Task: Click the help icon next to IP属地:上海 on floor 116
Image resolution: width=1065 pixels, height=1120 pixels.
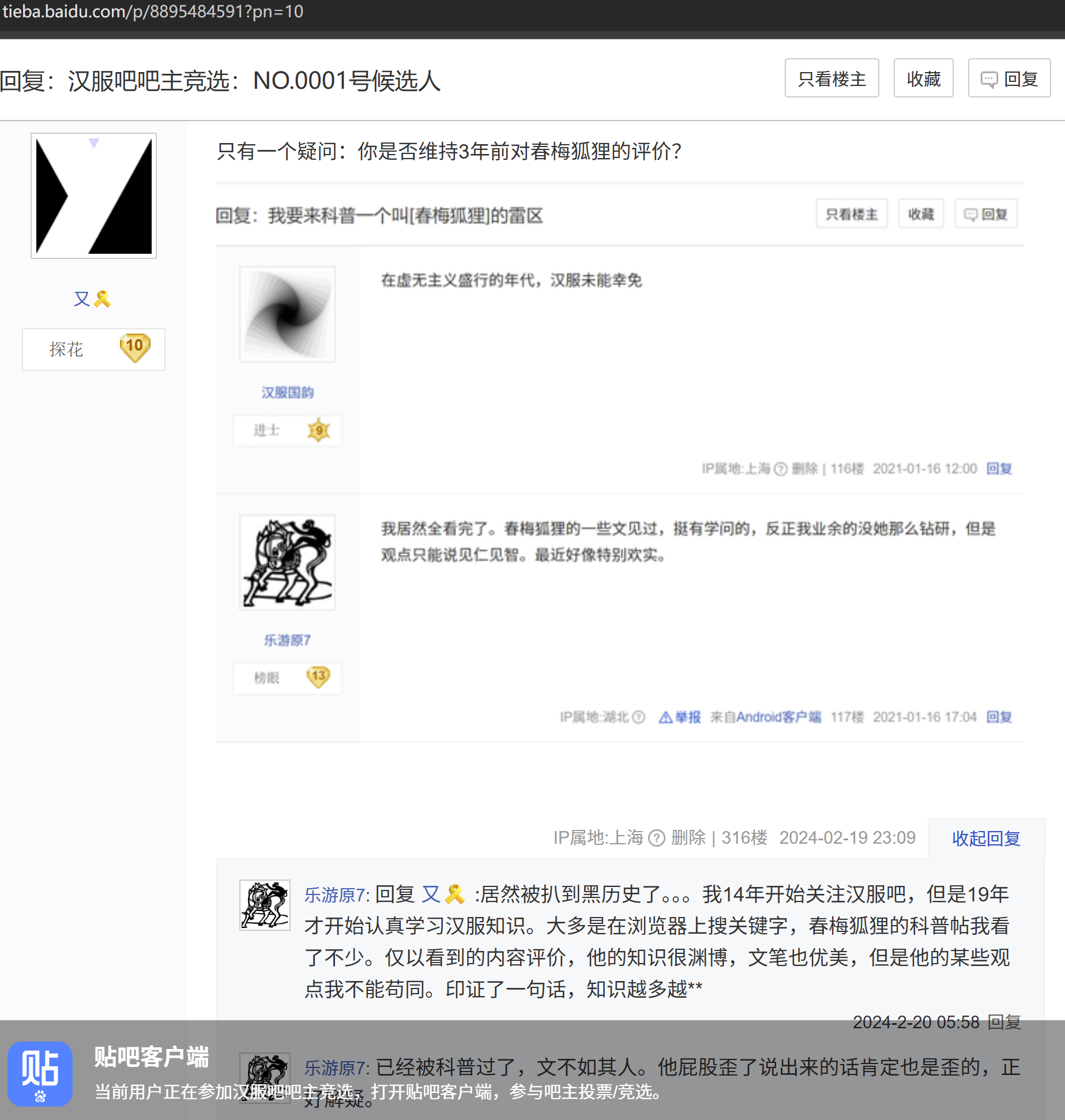Action: 781,469
